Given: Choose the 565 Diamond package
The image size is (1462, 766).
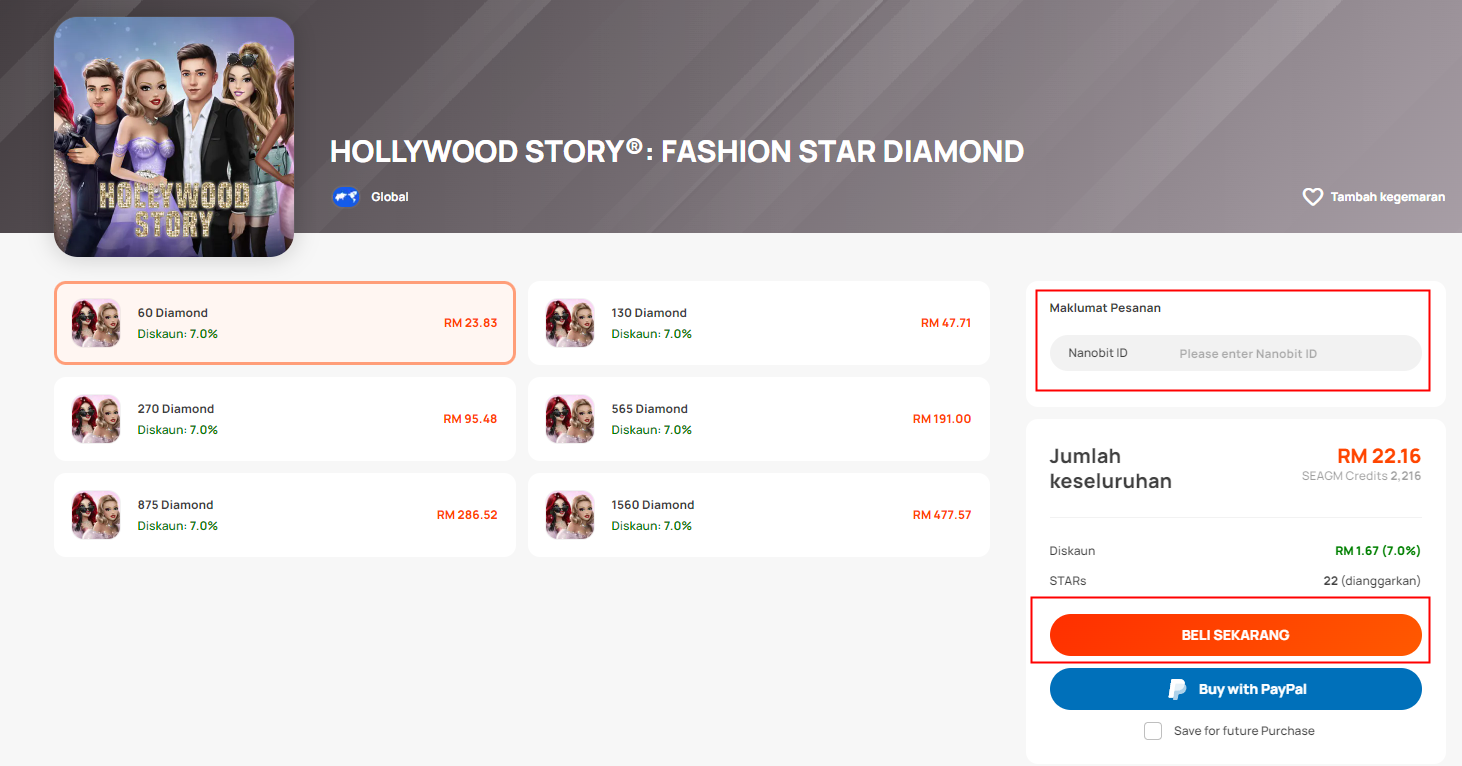Looking at the screenshot, I should point(759,419).
